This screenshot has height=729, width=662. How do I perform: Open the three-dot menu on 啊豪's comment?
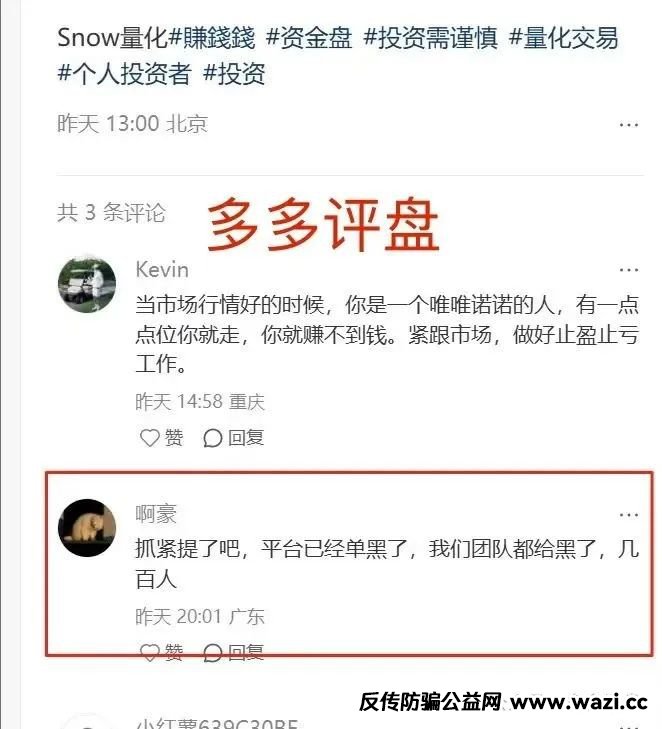[629, 515]
